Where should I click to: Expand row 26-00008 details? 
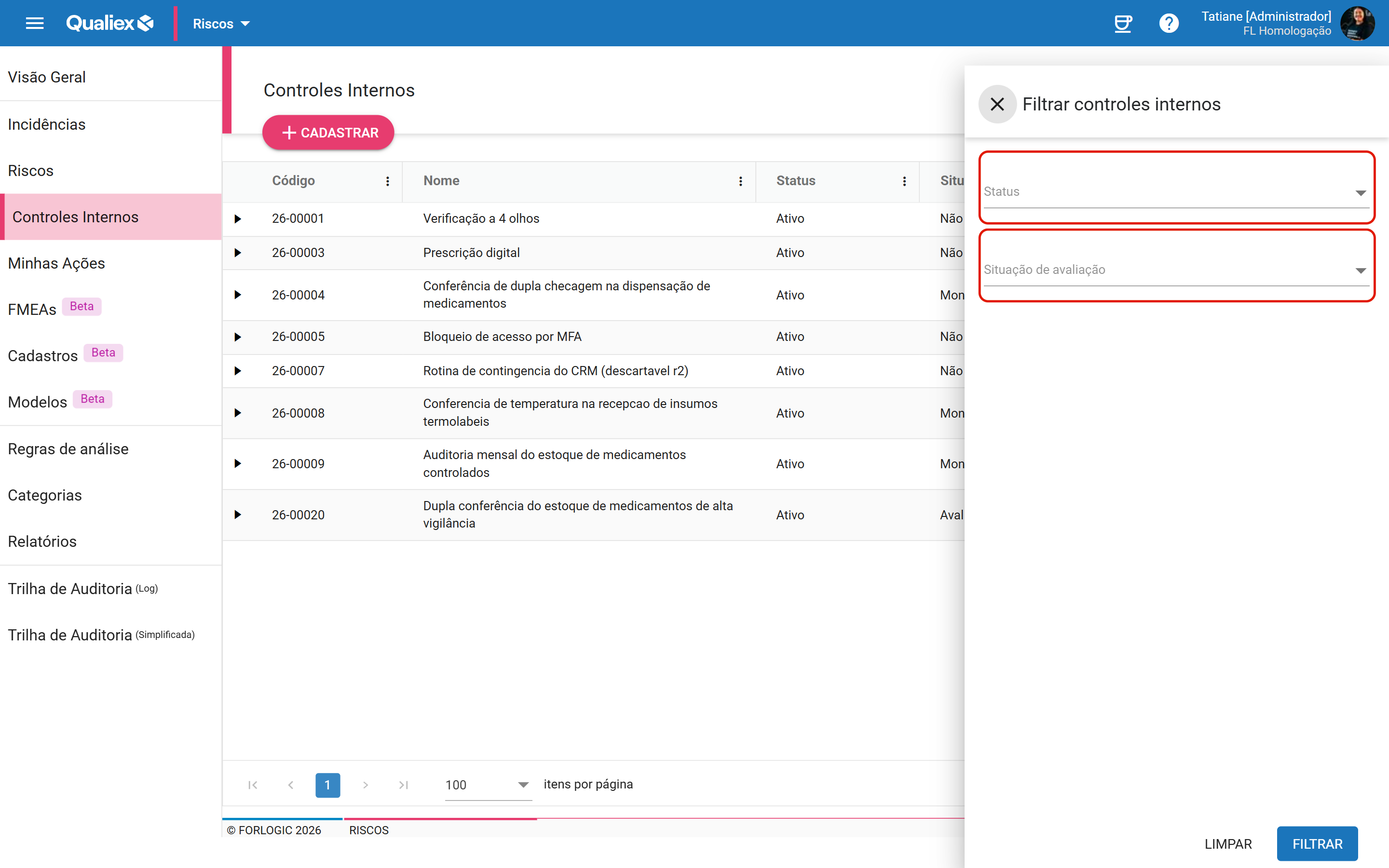[238, 413]
